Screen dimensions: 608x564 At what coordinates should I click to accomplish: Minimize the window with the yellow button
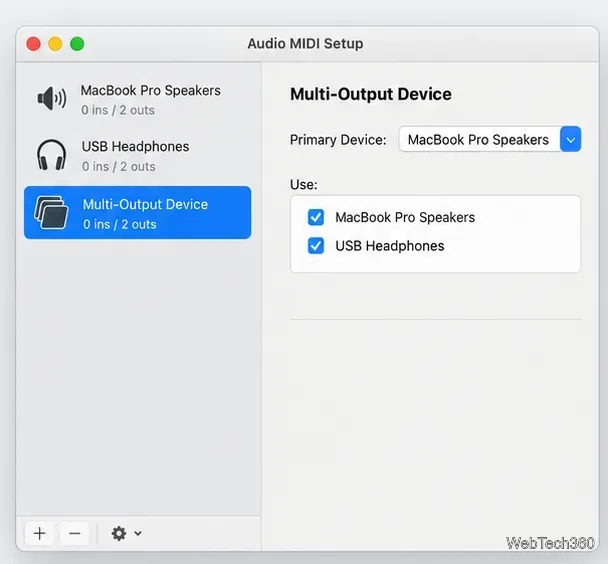click(55, 44)
